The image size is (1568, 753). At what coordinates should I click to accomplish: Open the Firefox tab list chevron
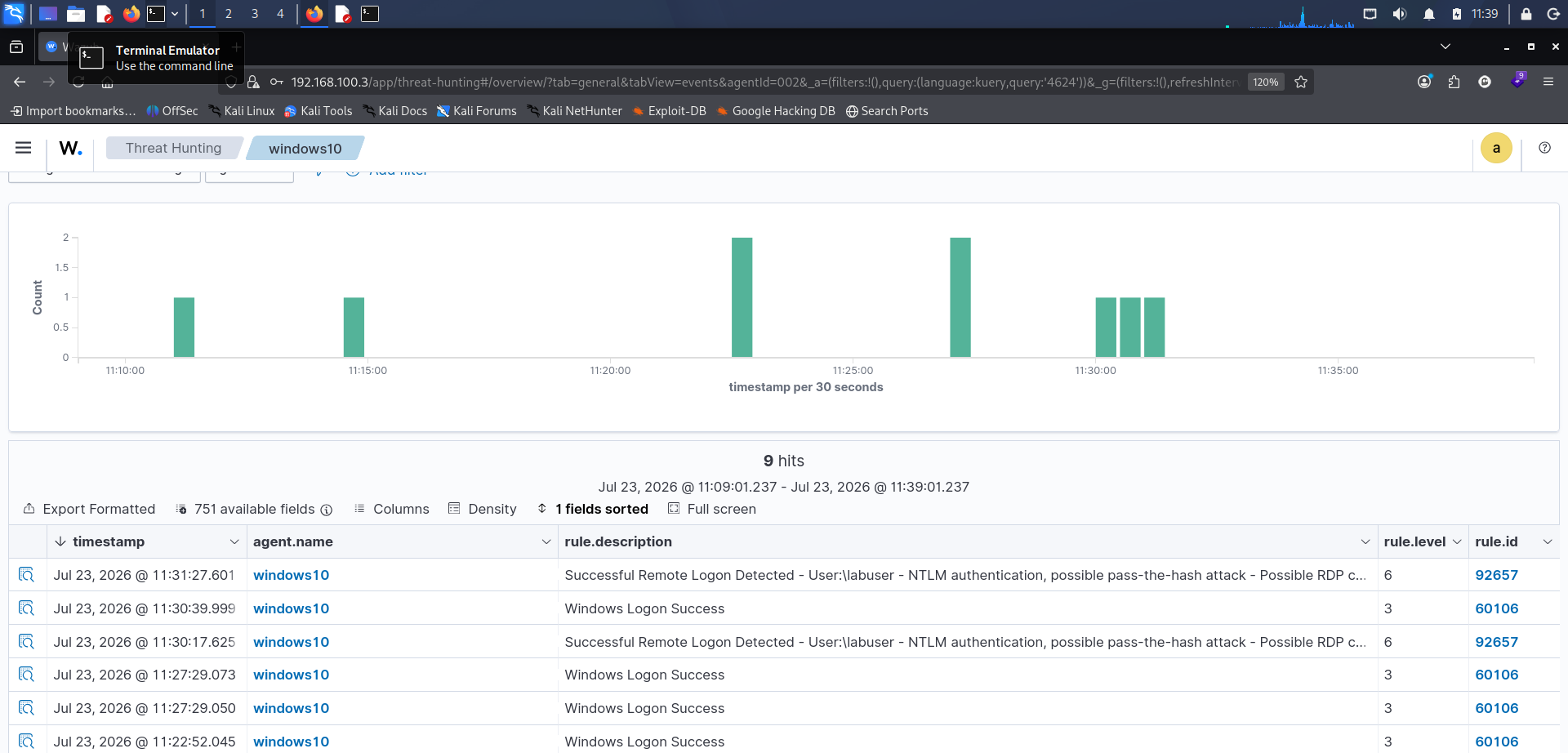(x=1445, y=47)
